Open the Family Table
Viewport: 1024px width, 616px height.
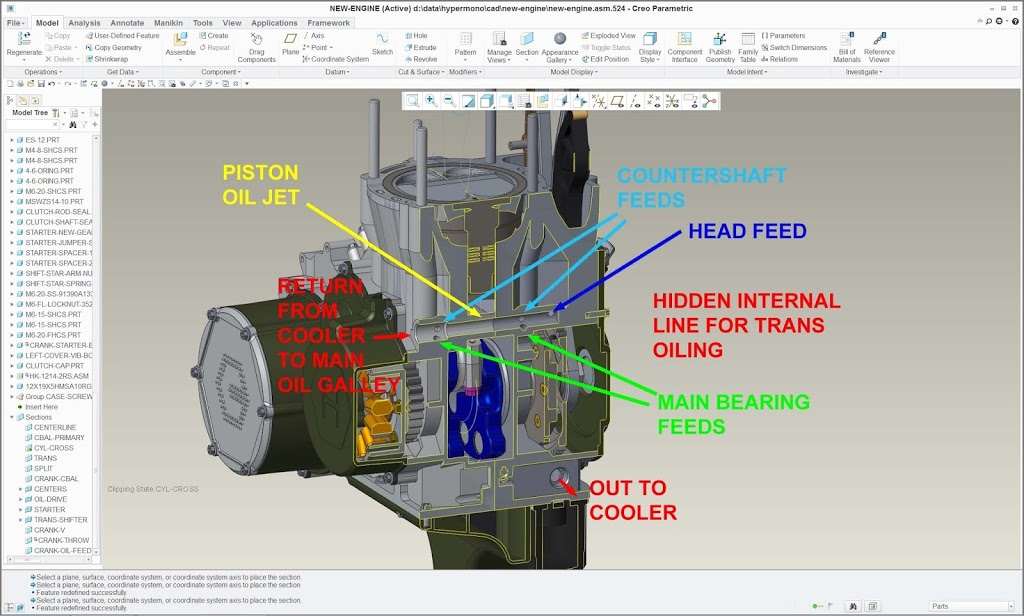pos(748,40)
